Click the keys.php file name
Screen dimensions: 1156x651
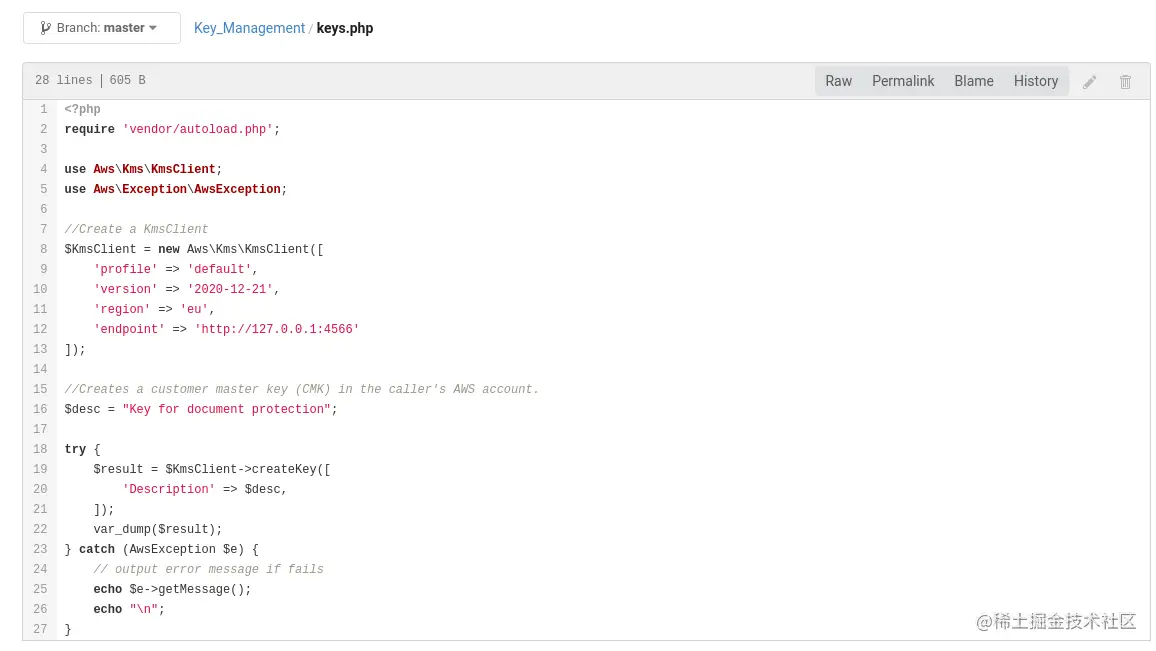click(345, 28)
